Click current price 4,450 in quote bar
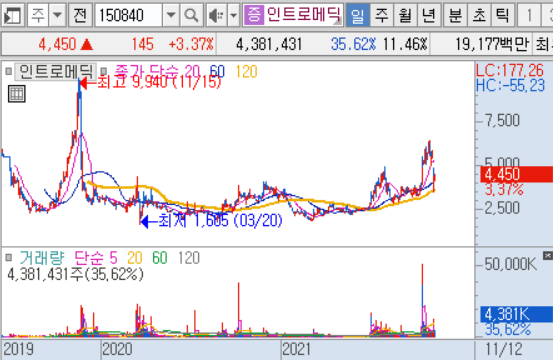Screen dimensions: 553x360 click(57, 44)
